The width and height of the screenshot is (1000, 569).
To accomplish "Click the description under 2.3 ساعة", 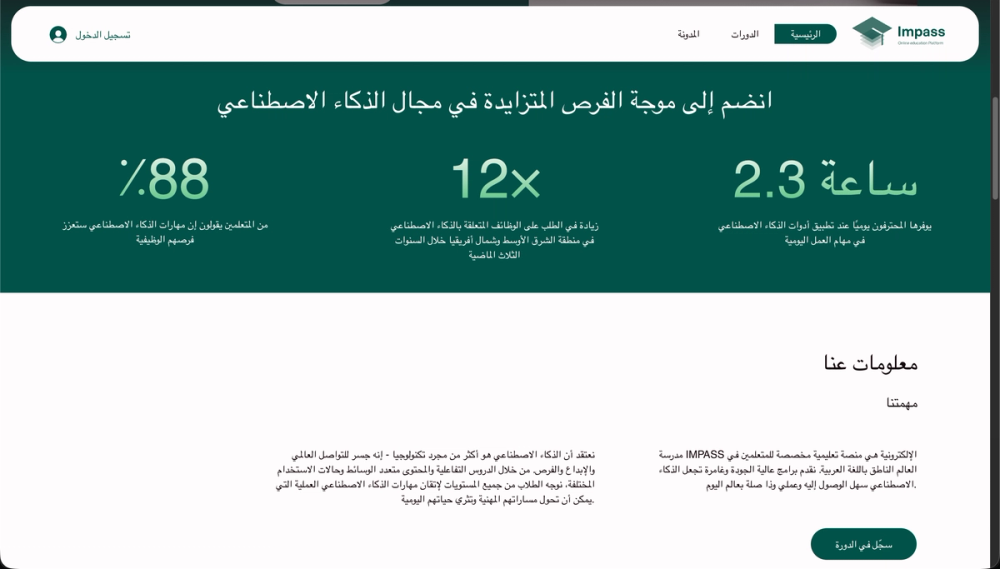I will coord(825,233).
